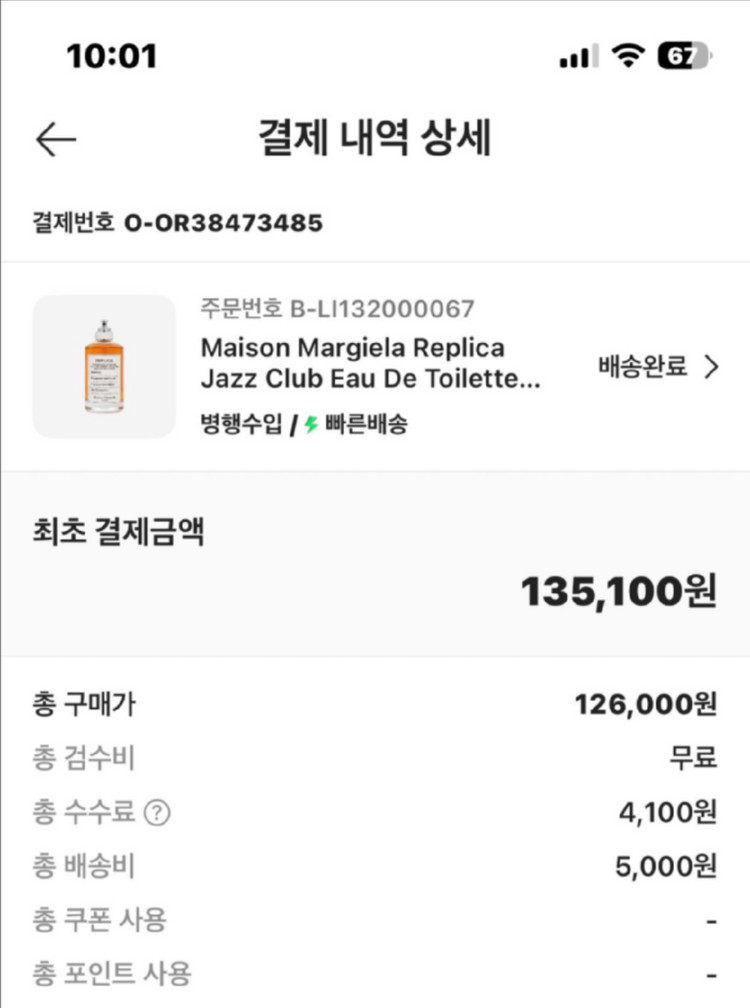Click the 총 구매가 126,000원 row
This screenshot has height=1008, width=750.
tap(375, 705)
